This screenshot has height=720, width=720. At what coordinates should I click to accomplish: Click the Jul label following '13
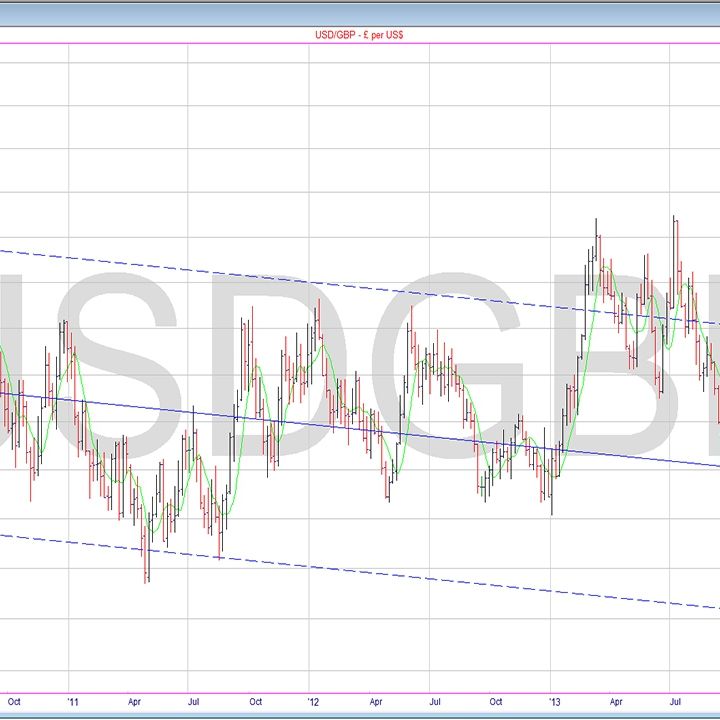click(676, 702)
